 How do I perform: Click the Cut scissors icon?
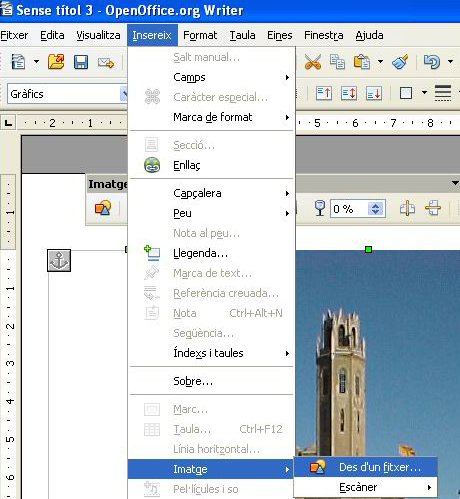coord(313,62)
